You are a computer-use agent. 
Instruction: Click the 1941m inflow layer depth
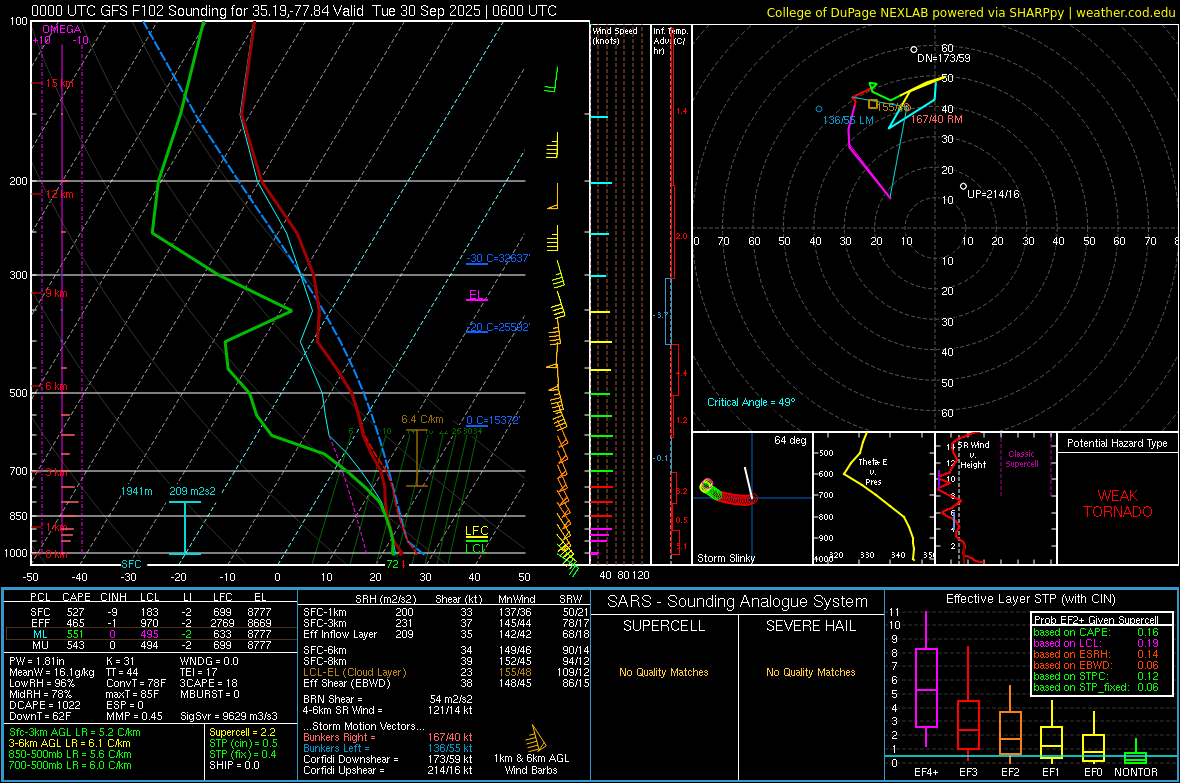136,491
